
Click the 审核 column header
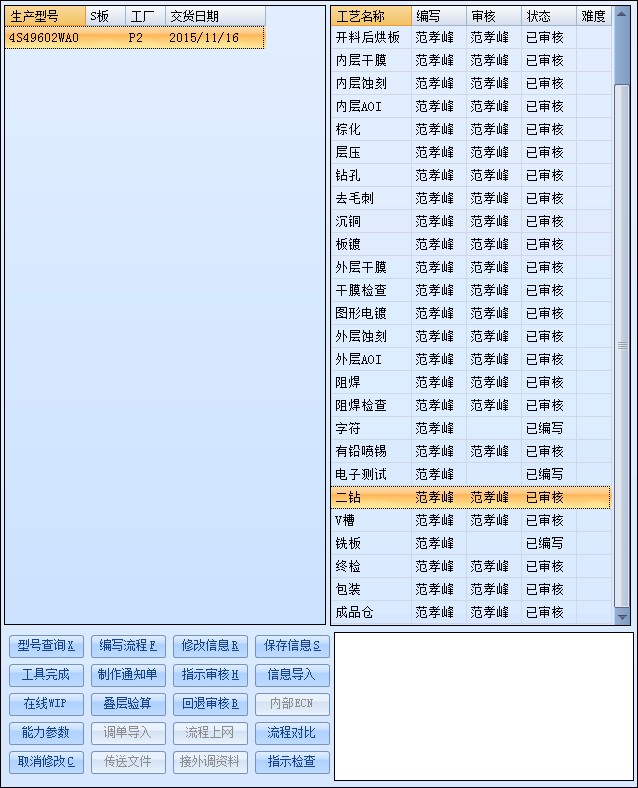(494, 17)
